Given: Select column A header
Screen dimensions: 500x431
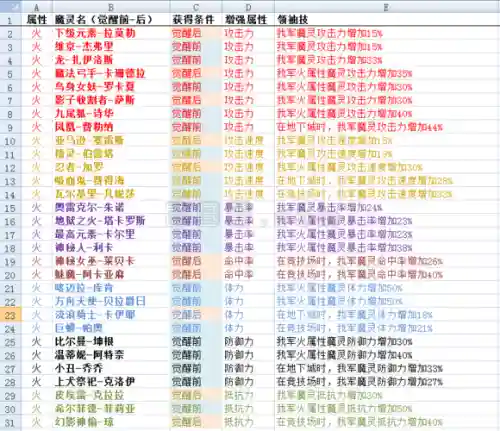Looking at the screenshot, I should [x=37, y=7].
